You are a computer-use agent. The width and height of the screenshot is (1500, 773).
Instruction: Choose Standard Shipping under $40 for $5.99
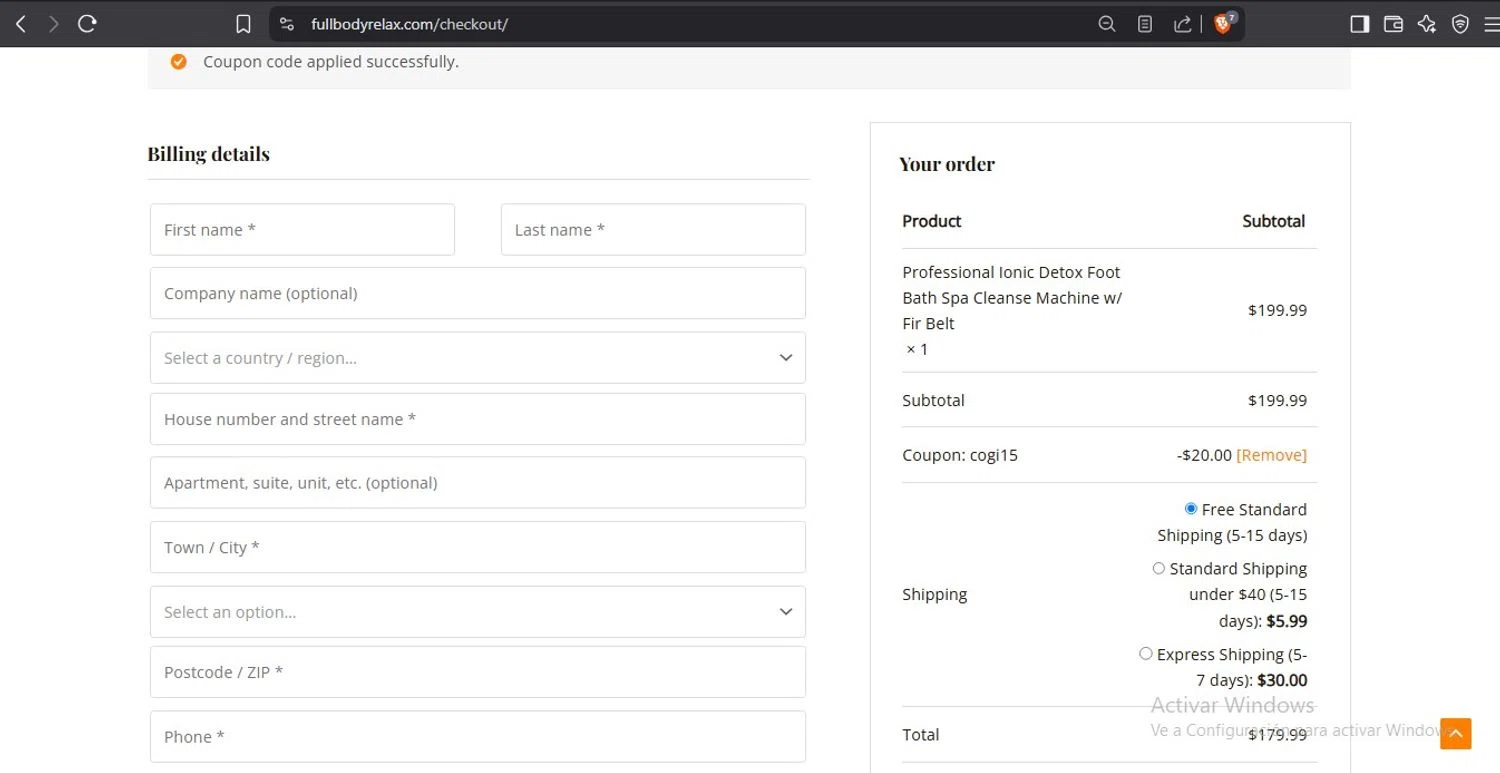click(x=1158, y=568)
